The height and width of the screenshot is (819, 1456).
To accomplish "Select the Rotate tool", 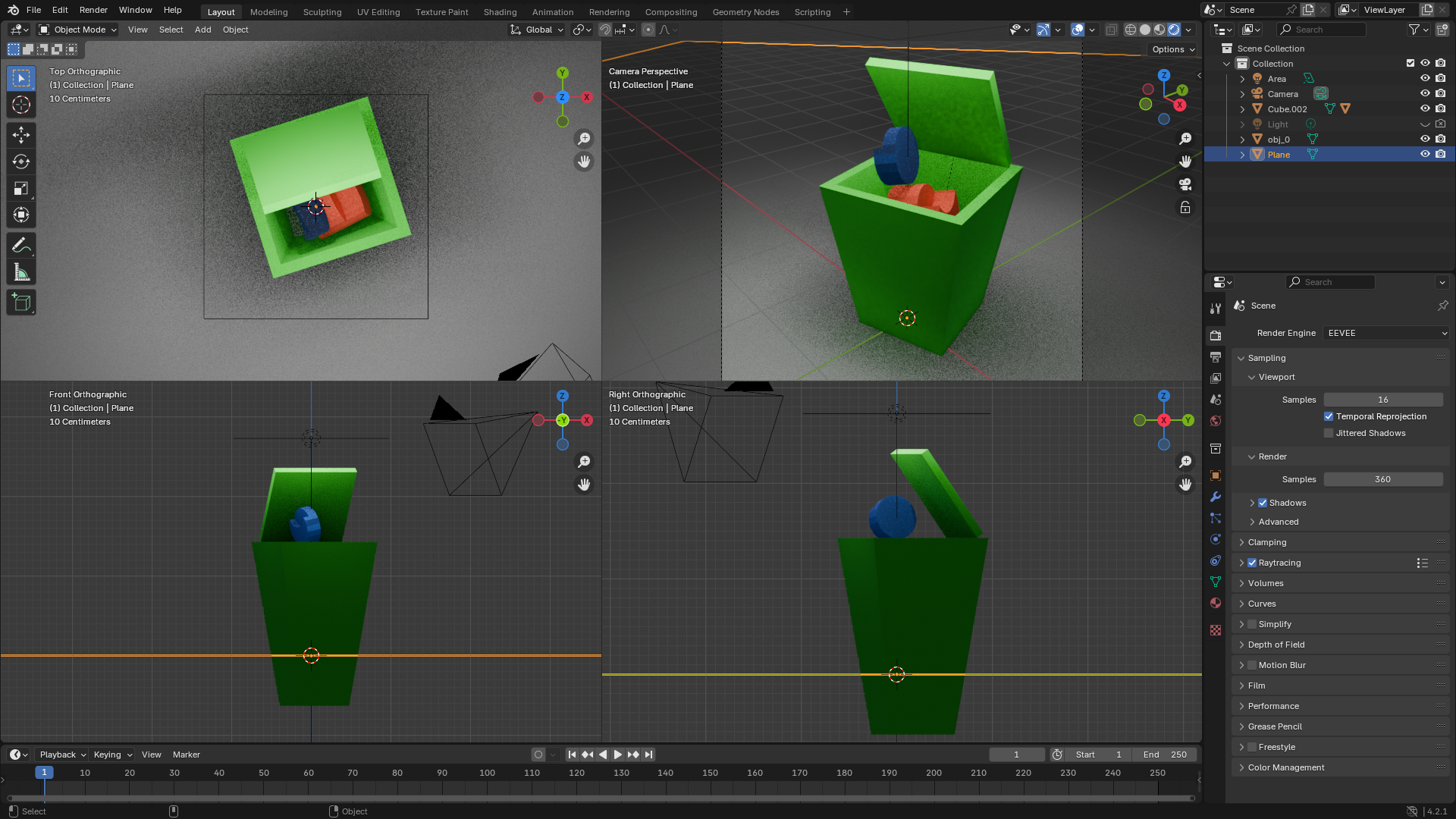I will (21, 162).
